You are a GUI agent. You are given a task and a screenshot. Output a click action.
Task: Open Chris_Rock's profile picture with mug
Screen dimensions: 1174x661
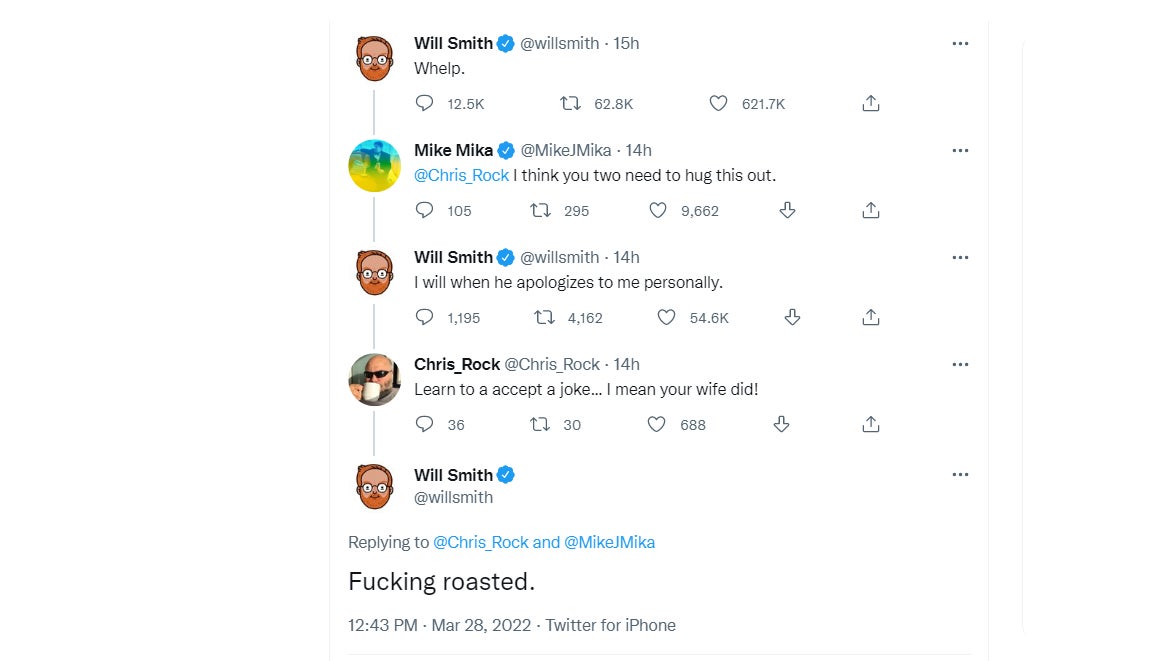(x=374, y=379)
